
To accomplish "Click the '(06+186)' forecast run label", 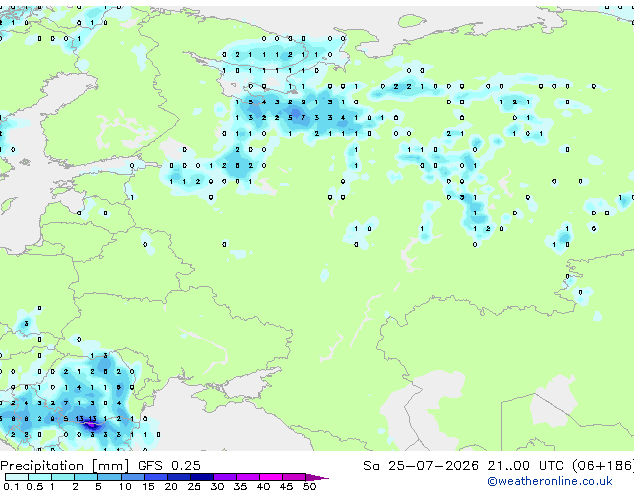I will tap(603, 466).
